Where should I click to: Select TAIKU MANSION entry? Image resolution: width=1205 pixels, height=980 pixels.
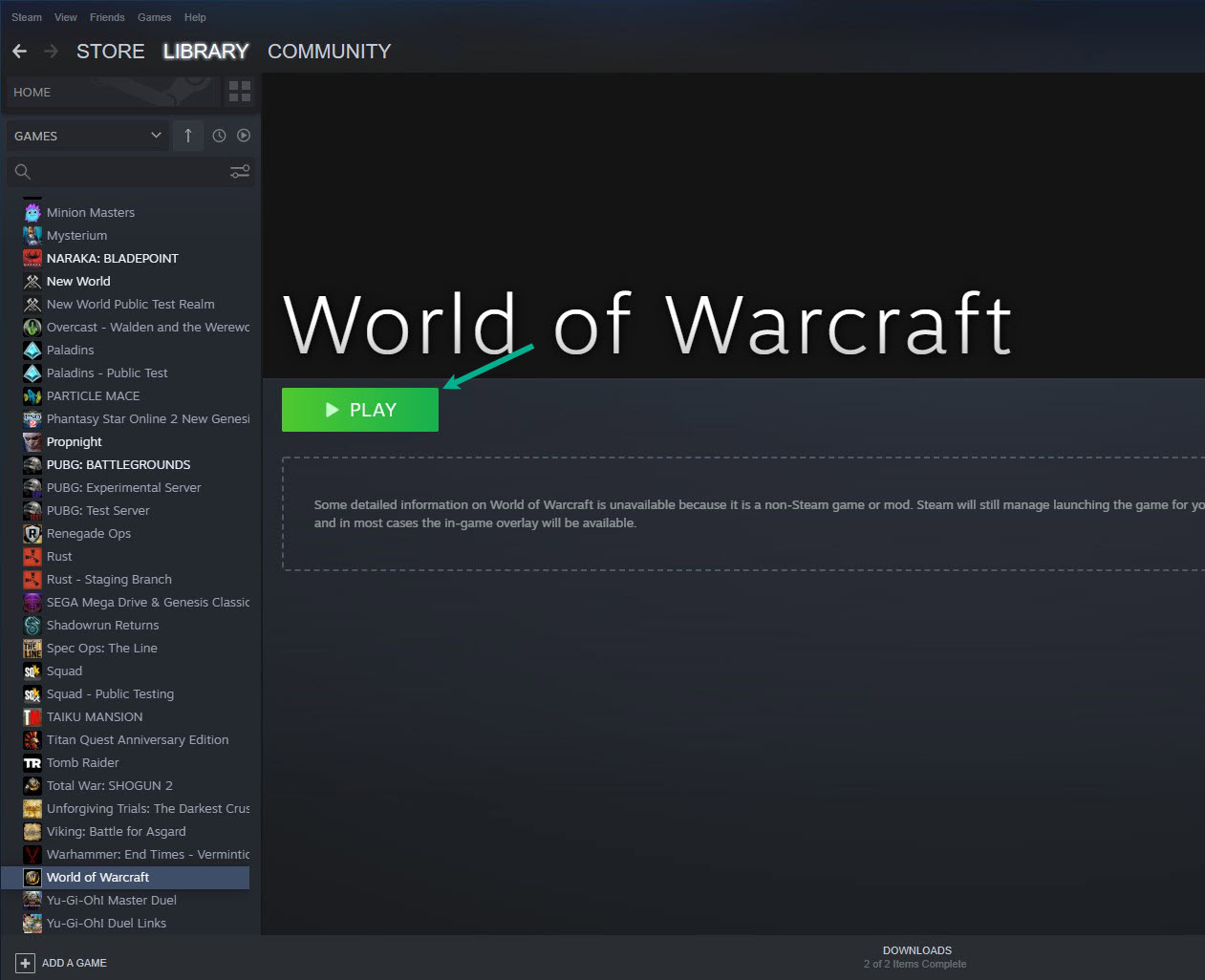[95, 716]
